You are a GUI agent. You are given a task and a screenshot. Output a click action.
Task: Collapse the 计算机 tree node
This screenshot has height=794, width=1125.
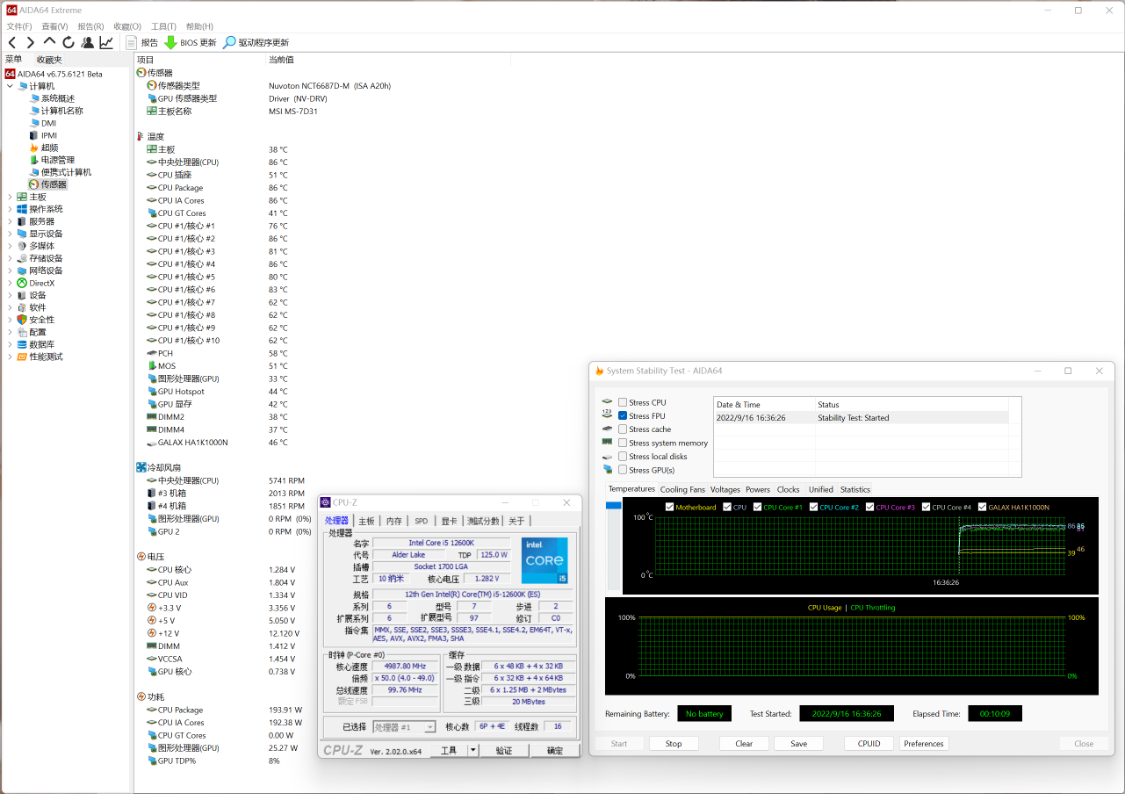pyautogui.click(x=10, y=86)
